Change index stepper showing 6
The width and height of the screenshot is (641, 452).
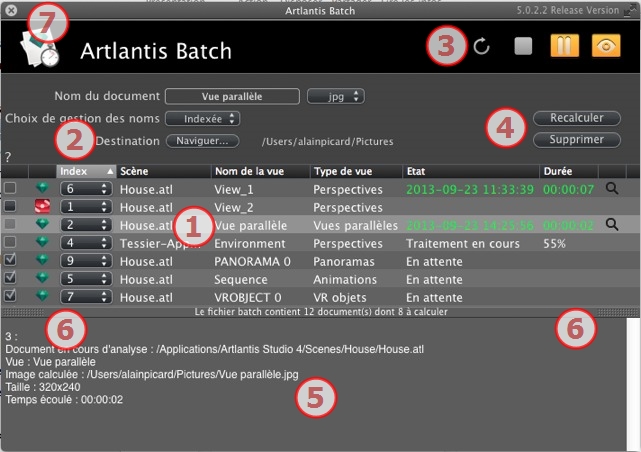click(86, 189)
